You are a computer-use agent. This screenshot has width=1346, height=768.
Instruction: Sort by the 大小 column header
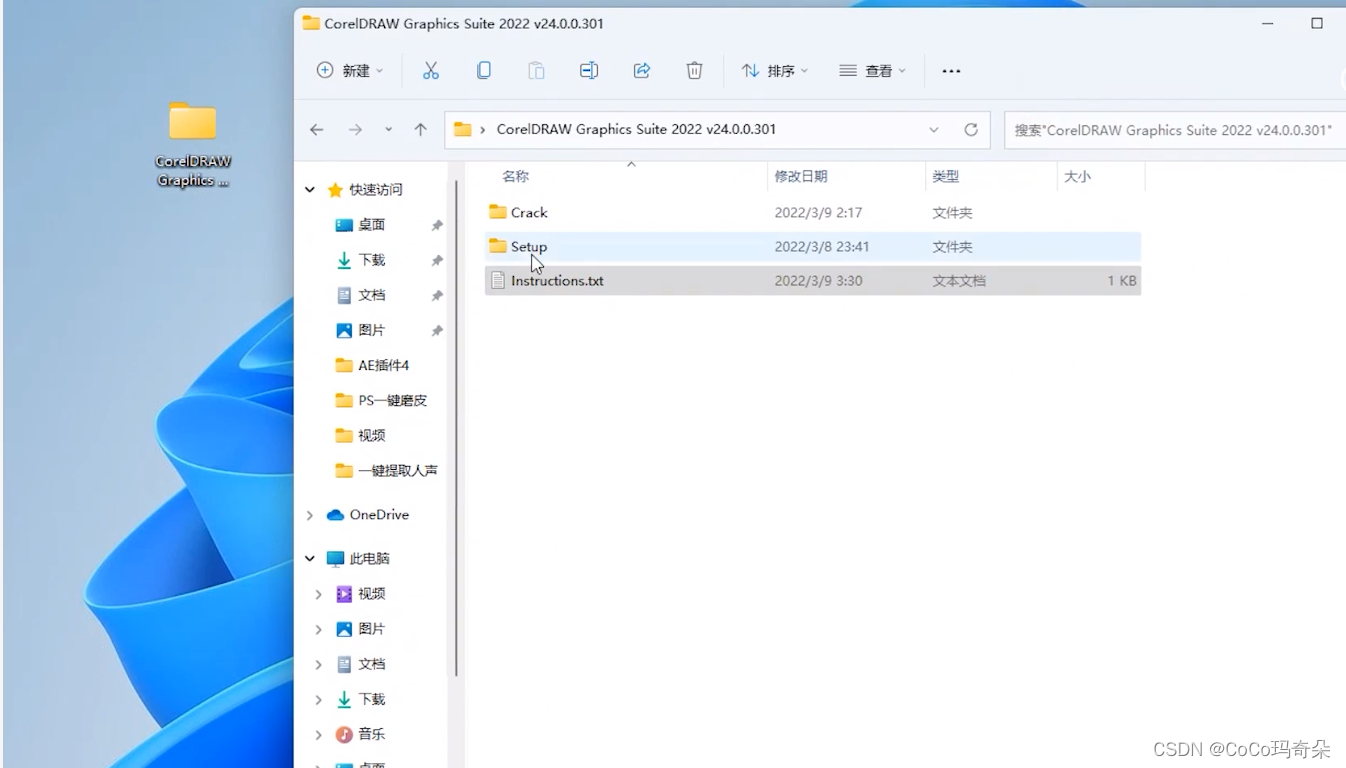(x=1077, y=176)
